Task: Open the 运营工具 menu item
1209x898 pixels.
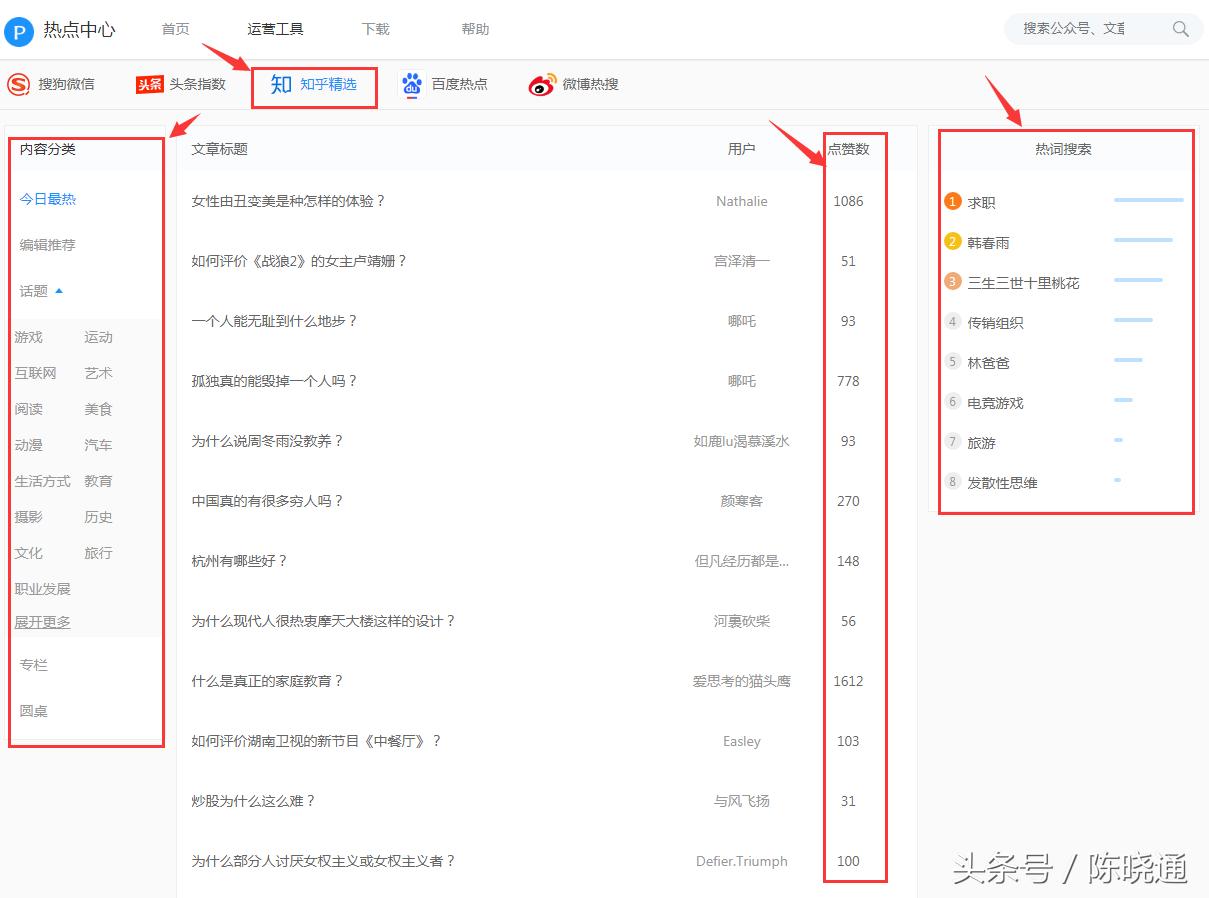Action: [x=274, y=29]
